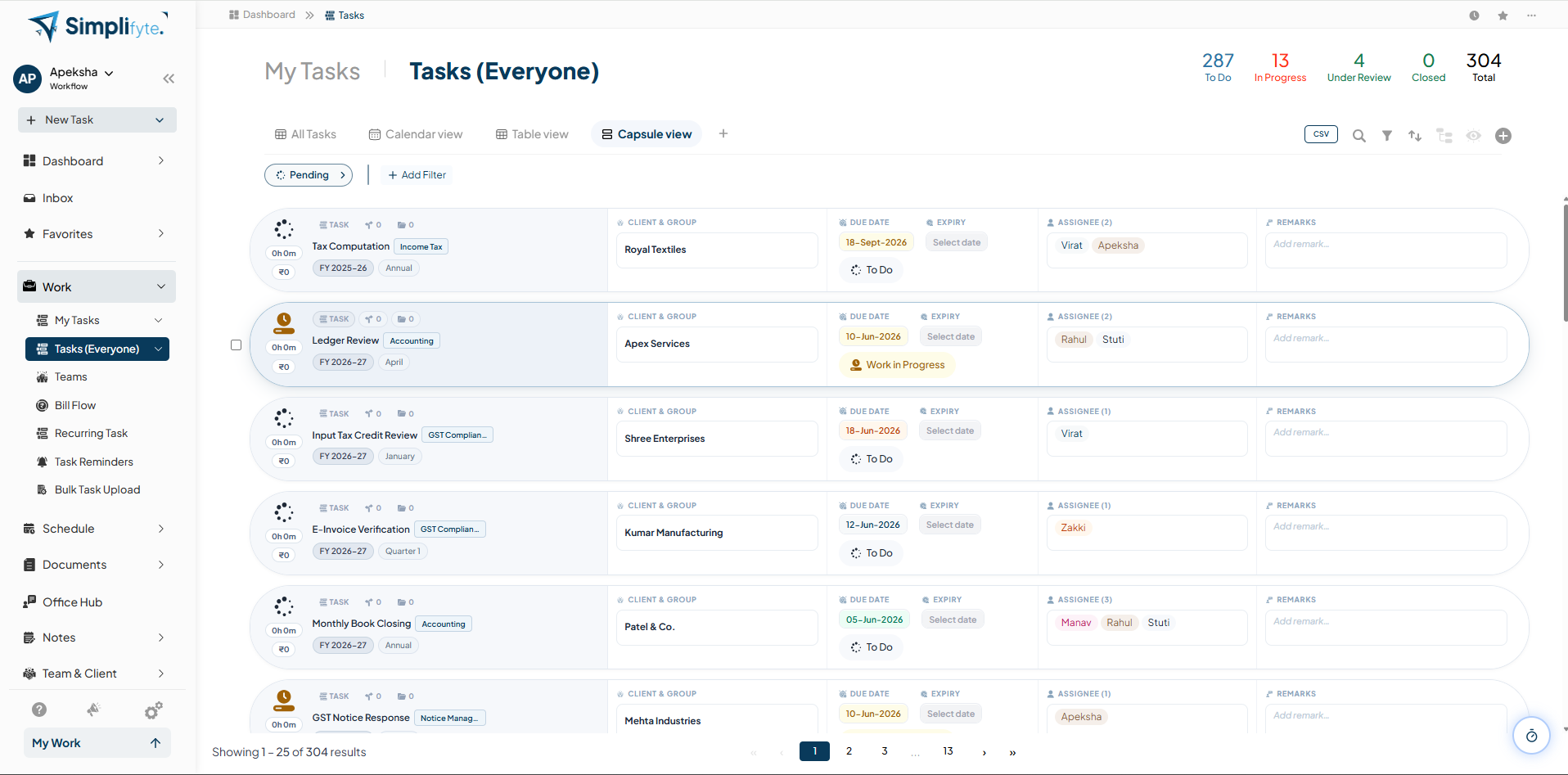Change the To Do status of Monthly Book Closing

point(872,647)
